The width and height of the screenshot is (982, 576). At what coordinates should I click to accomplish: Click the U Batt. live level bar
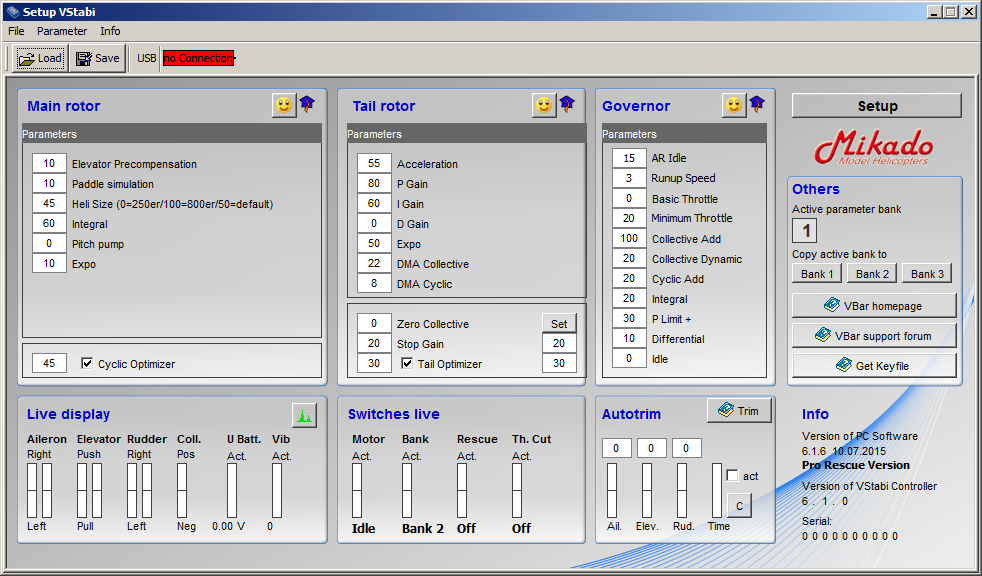232,490
